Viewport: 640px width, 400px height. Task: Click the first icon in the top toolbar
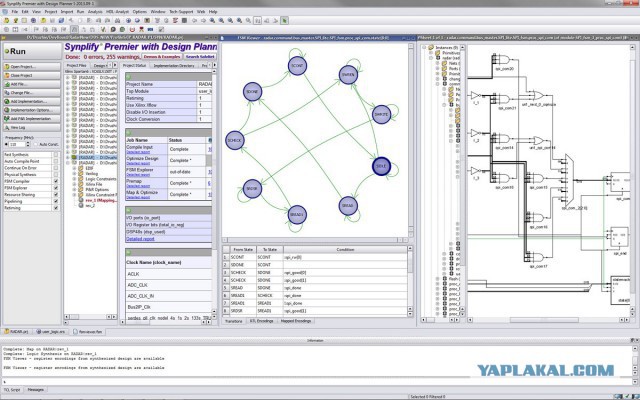tap(6, 20)
